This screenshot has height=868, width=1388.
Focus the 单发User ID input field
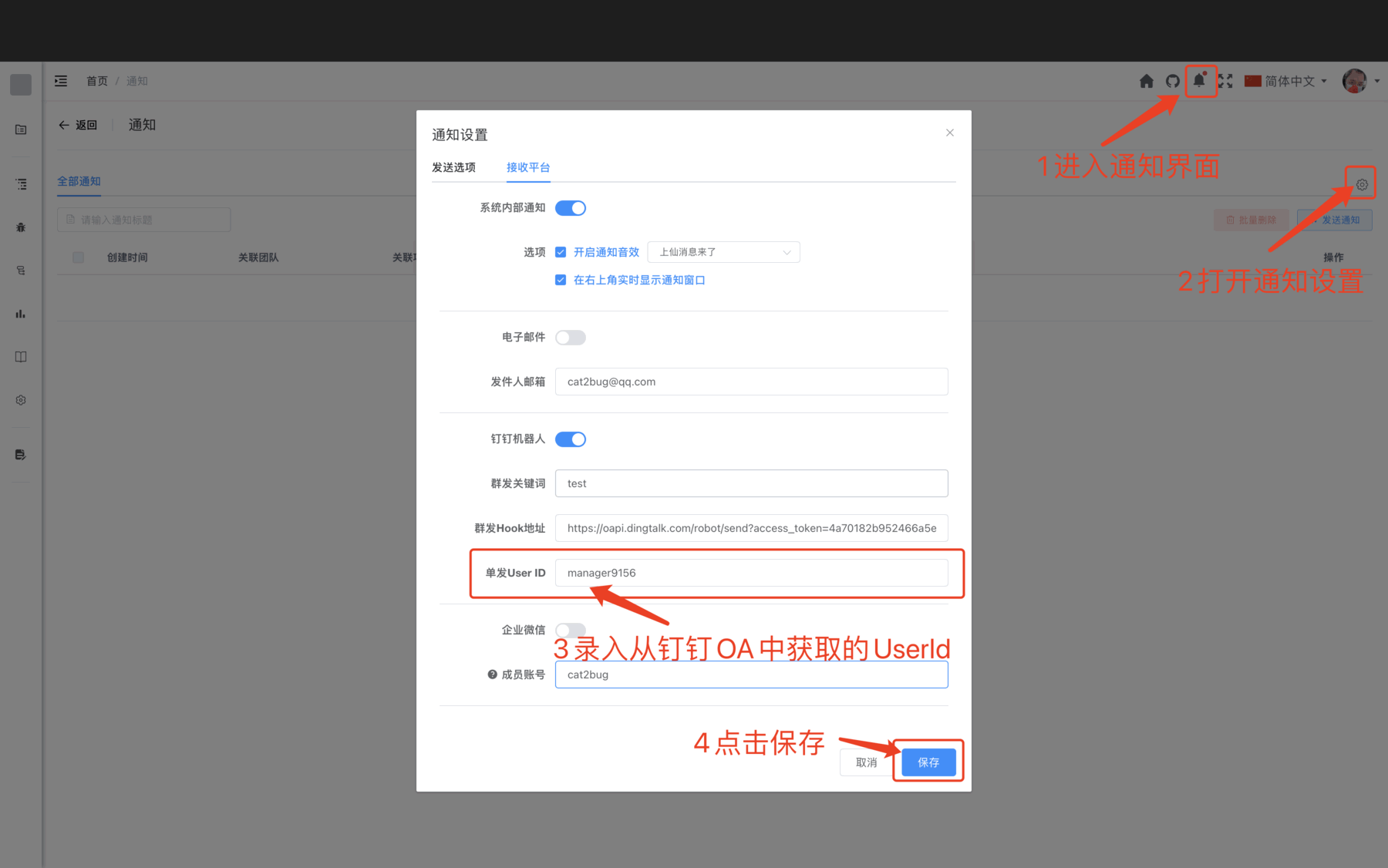[752, 573]
